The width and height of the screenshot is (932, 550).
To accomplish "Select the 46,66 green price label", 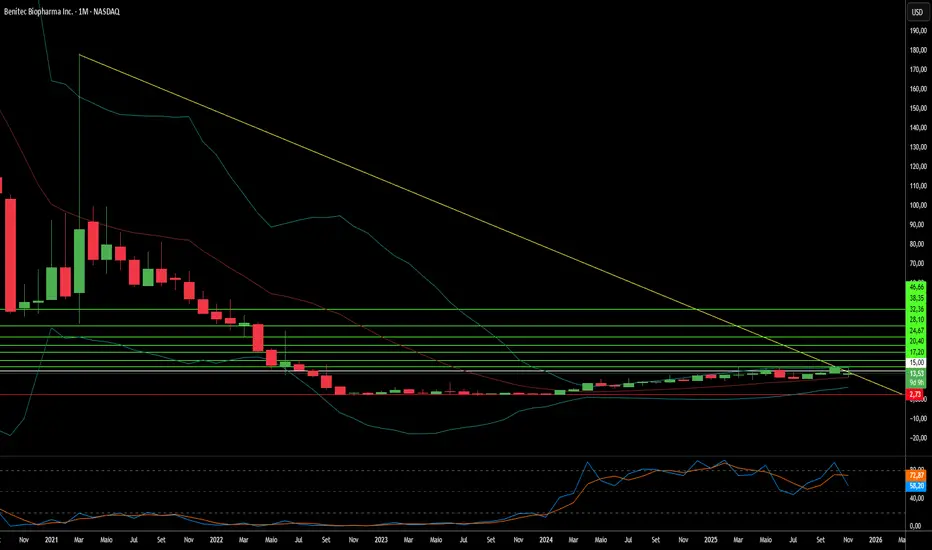I will pos(915,286).
